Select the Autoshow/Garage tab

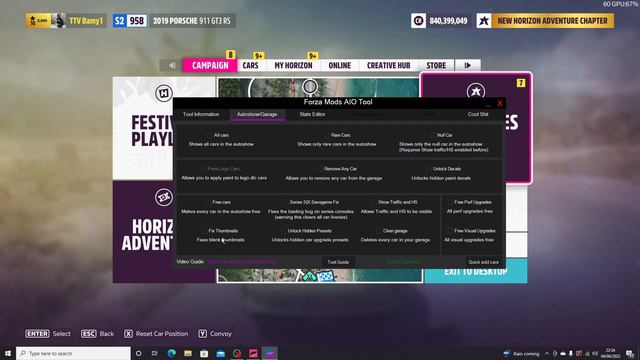[x=257, y=114]
